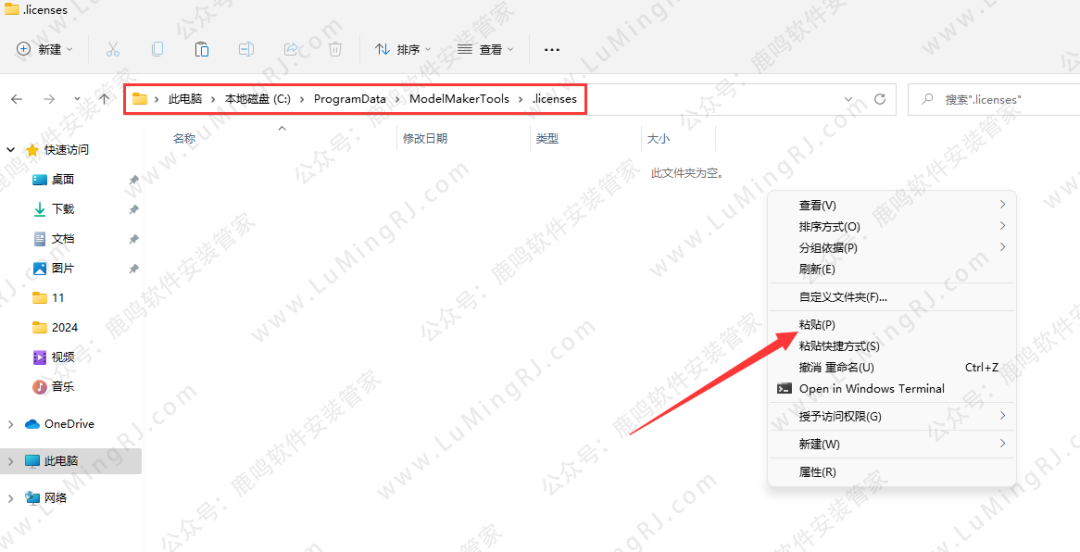Viewport: 1080px width, 552px height.
Task: Click the Copy icon in toolbar
Action: point(158,49)
